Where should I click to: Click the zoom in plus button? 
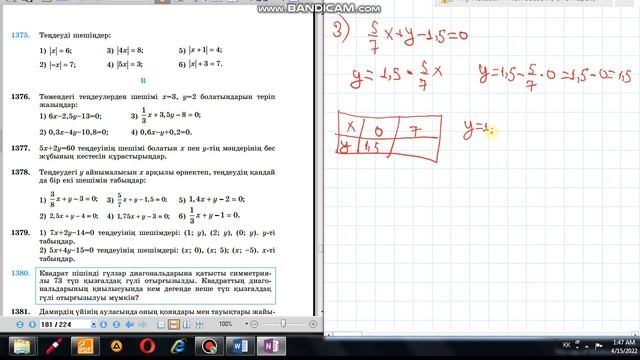pyautogui.click(x=313, y=324)
